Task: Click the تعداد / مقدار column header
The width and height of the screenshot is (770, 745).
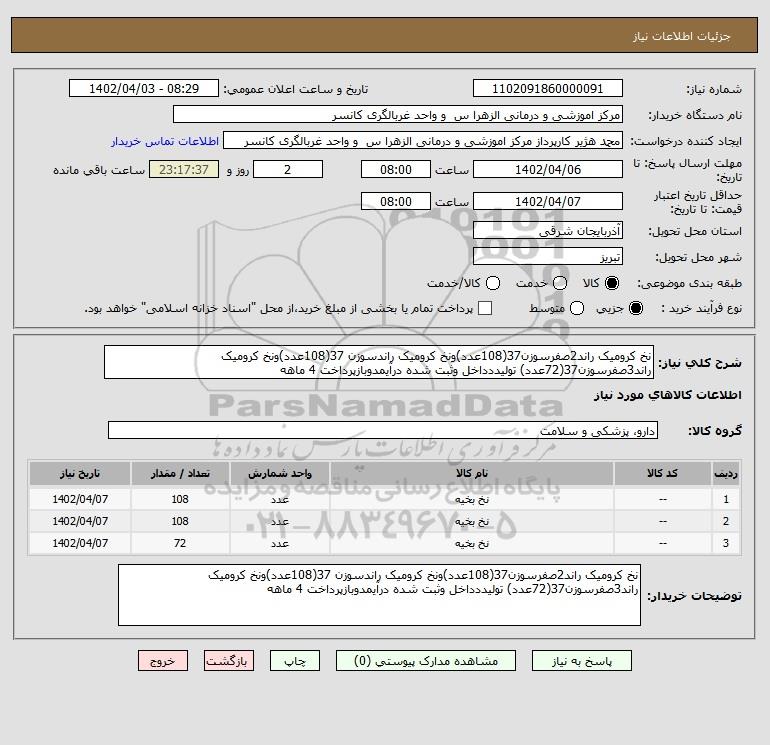Action: pyautogui.click(x=180, y=473)
